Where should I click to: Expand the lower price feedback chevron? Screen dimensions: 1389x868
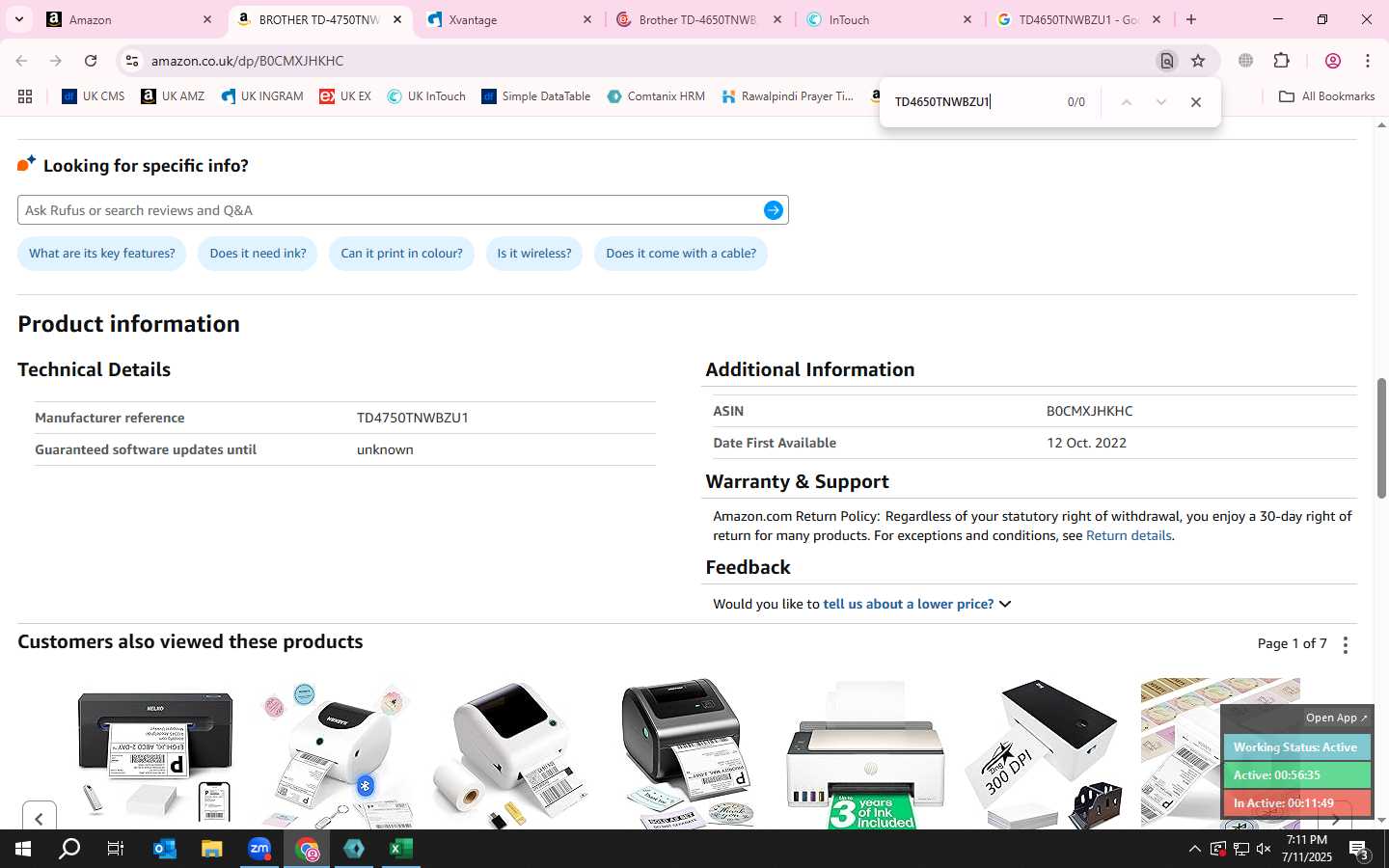coord(1005,604)
